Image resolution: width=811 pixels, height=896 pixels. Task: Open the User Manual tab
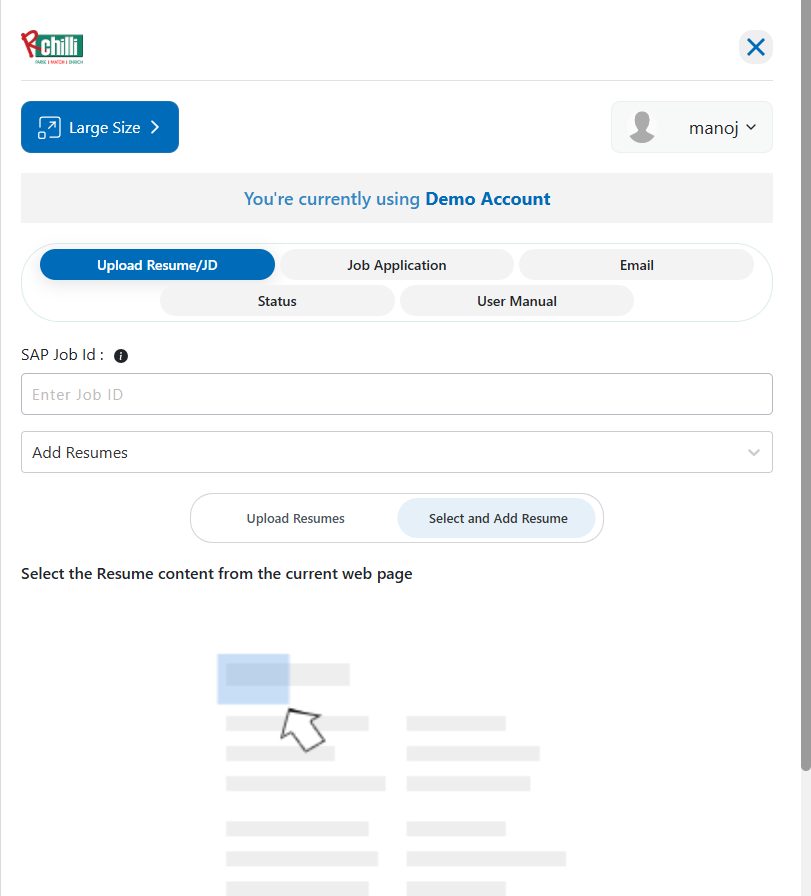coord(516,301)
